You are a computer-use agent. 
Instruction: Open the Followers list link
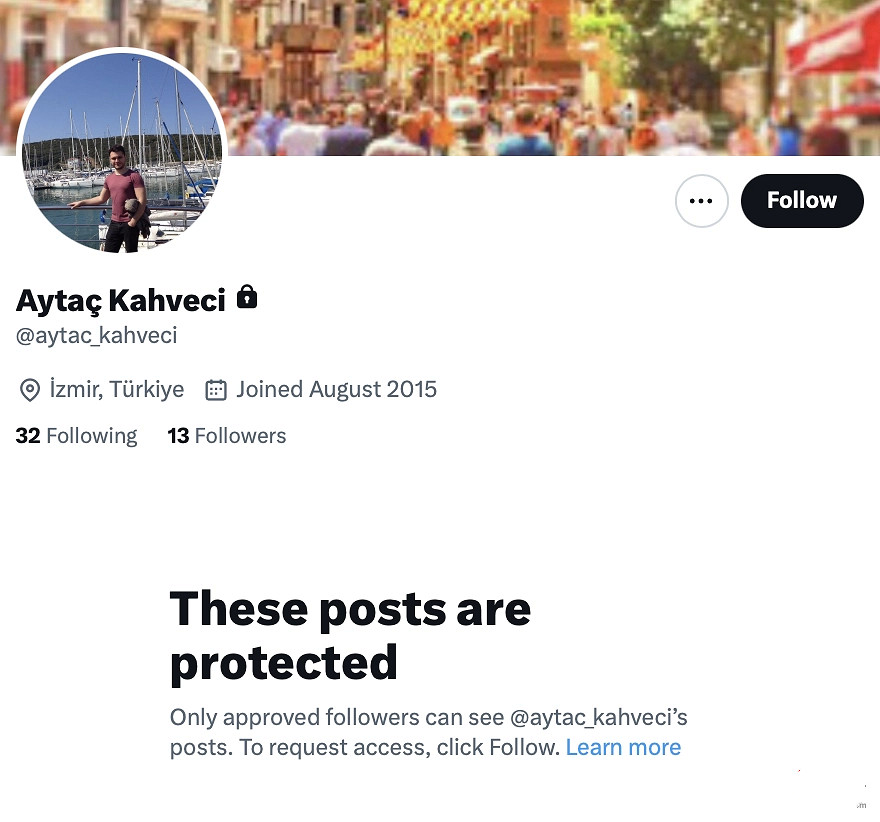click(x=240, y=436)
